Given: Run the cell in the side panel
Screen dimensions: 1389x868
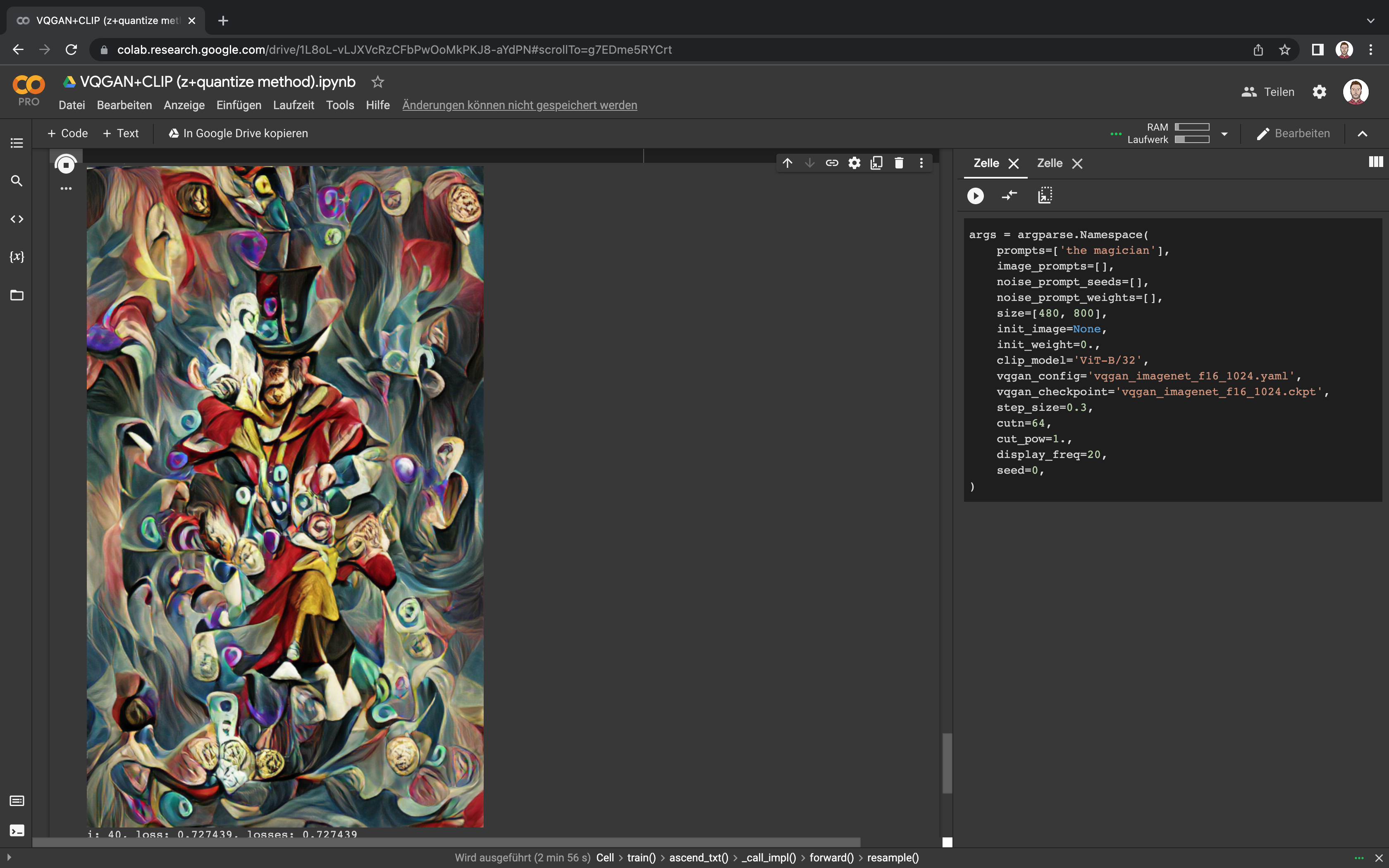Looking at the screenshot, I should coord(975,196).
